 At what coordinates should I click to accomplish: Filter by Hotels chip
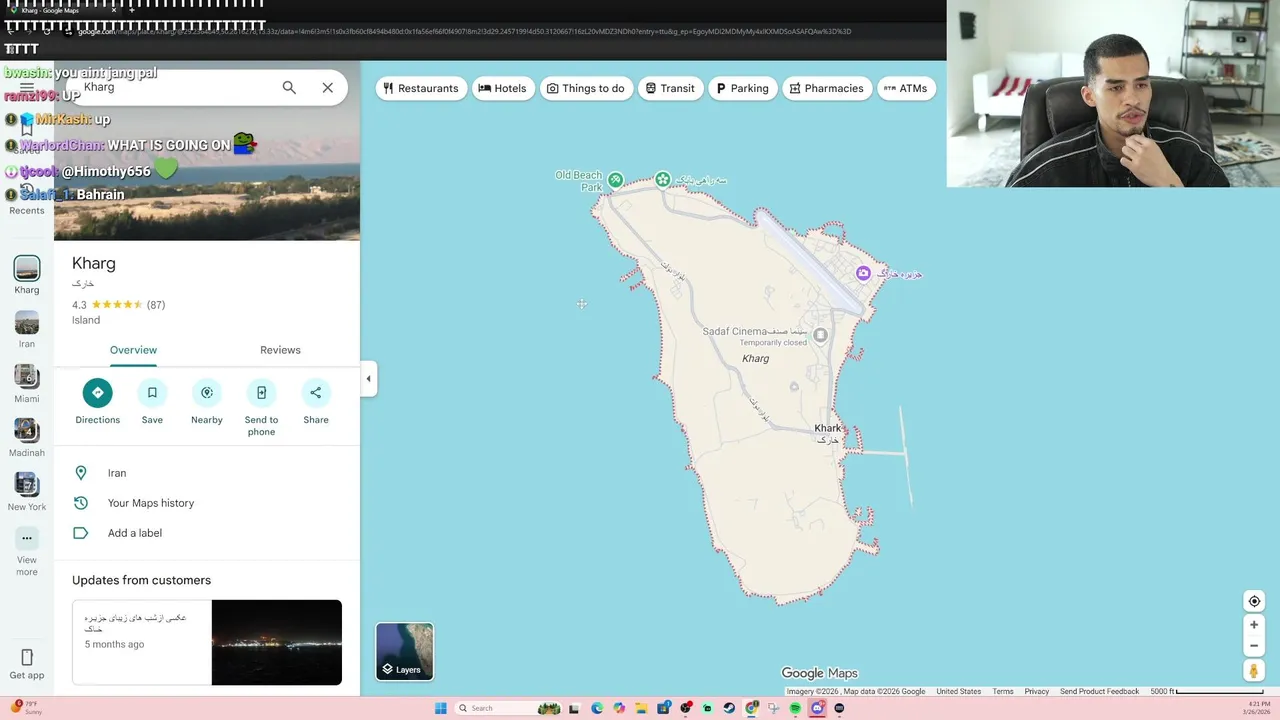click(x=502, y=88)
